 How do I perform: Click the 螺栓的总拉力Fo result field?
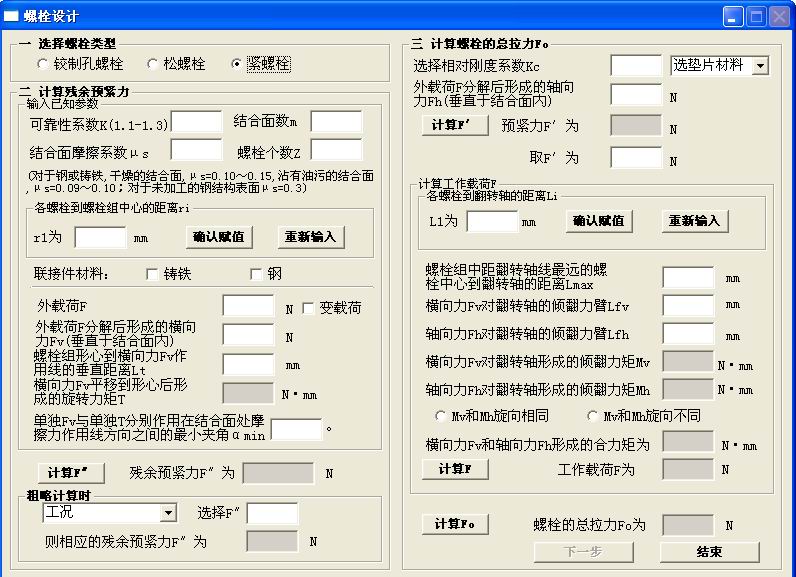point(688,525)
